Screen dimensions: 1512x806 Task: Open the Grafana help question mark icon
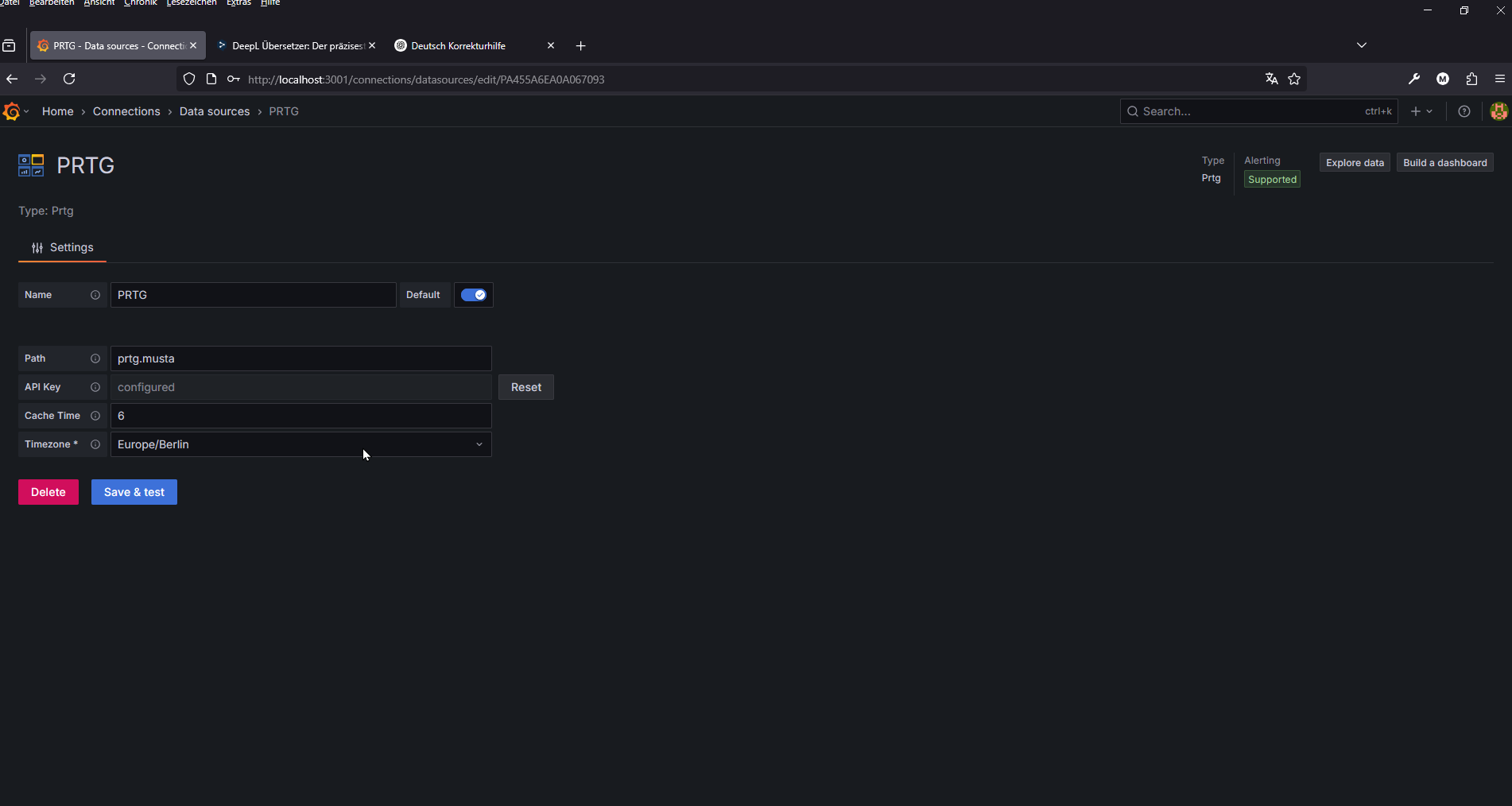pos(1464,111)
